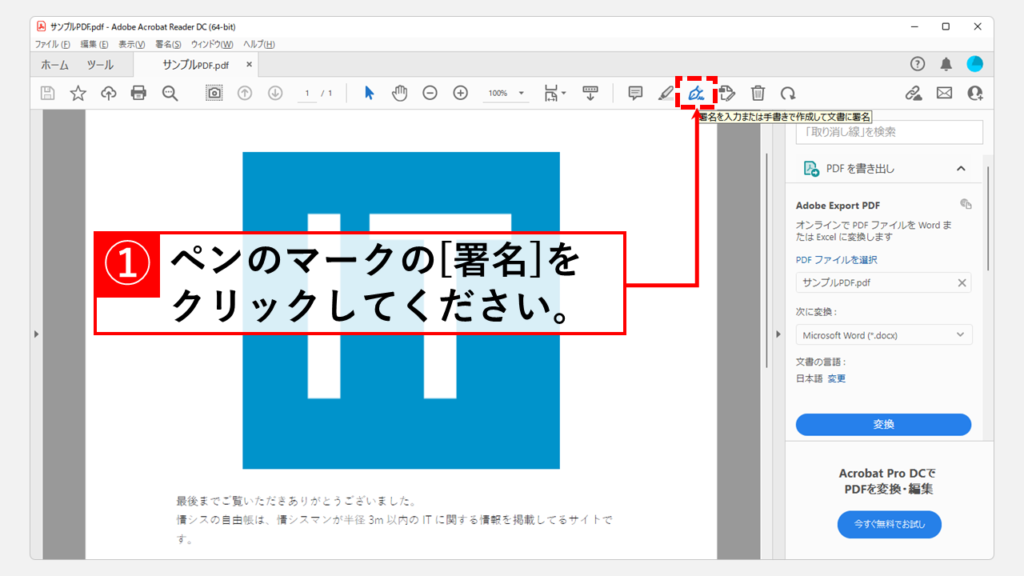Click the zoom out minus icon
Viewport: 1024px width, 576px height.
pos(430,93)
